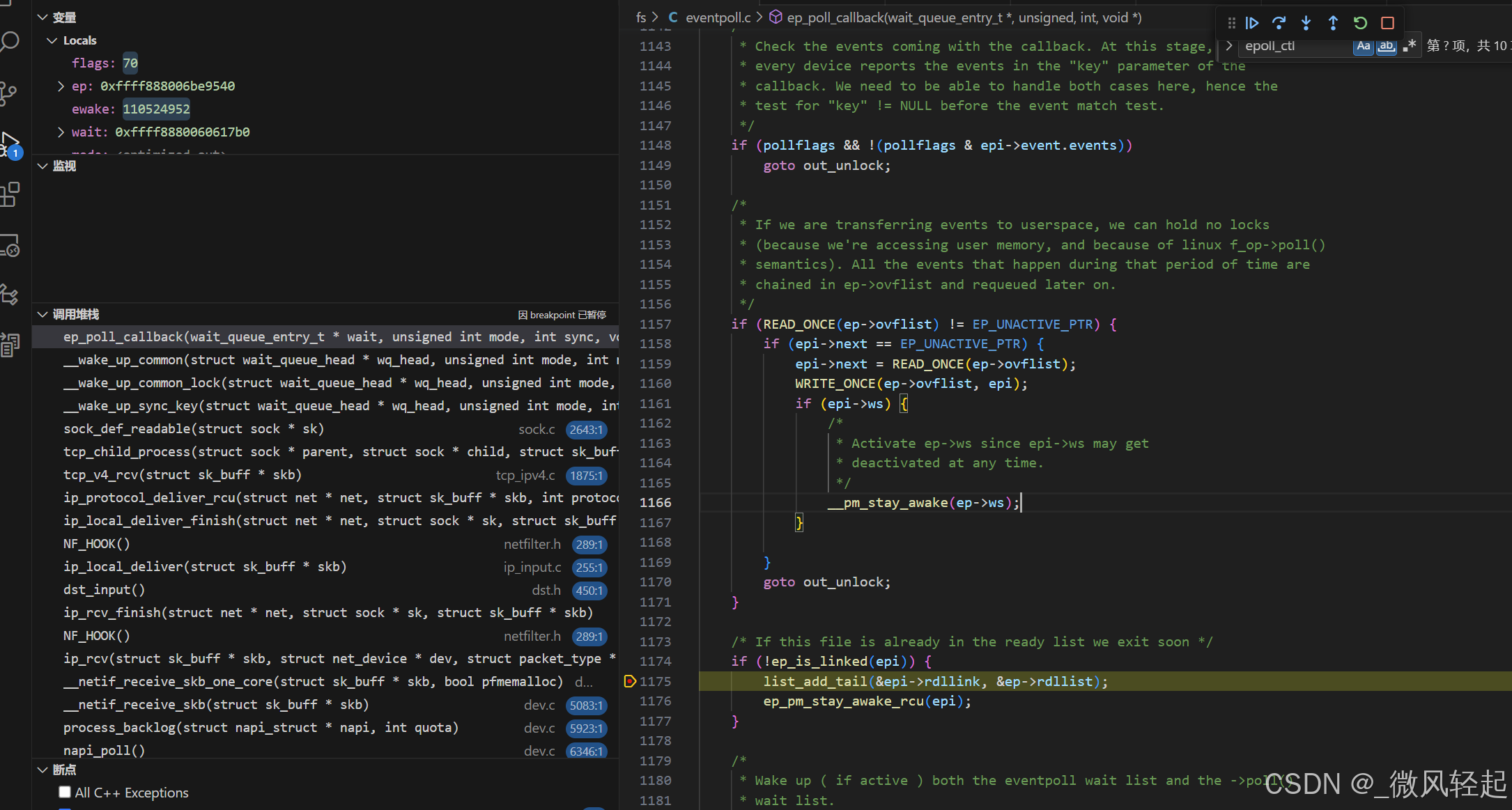This screenshot has height=810, width=1512.
Task: Select sock_def_readable stack frame
Action: [x=325, y=429]
